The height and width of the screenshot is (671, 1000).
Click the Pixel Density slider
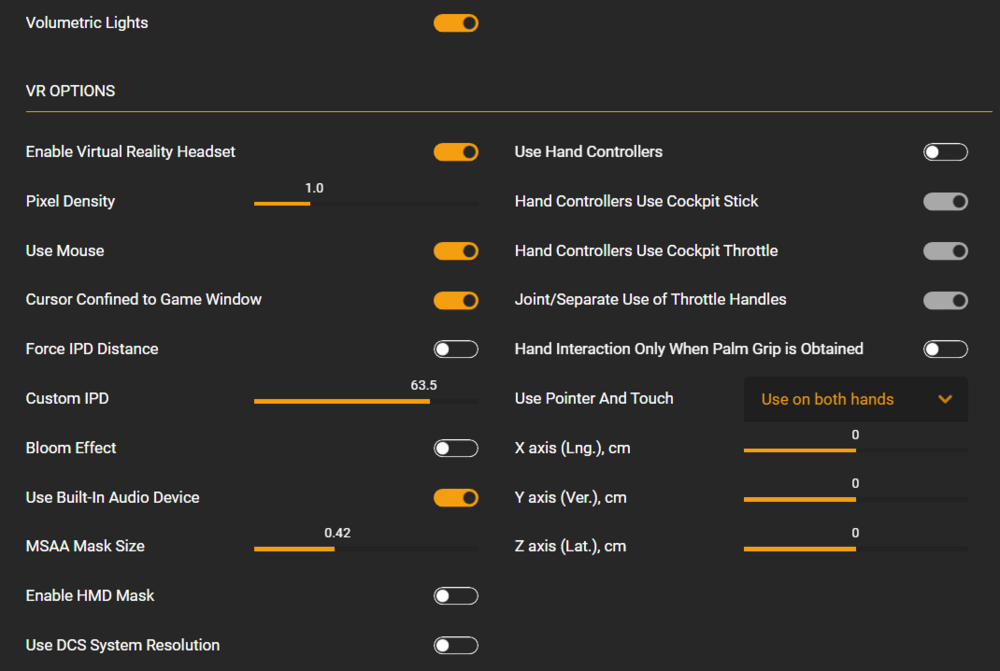click(366, 203)
